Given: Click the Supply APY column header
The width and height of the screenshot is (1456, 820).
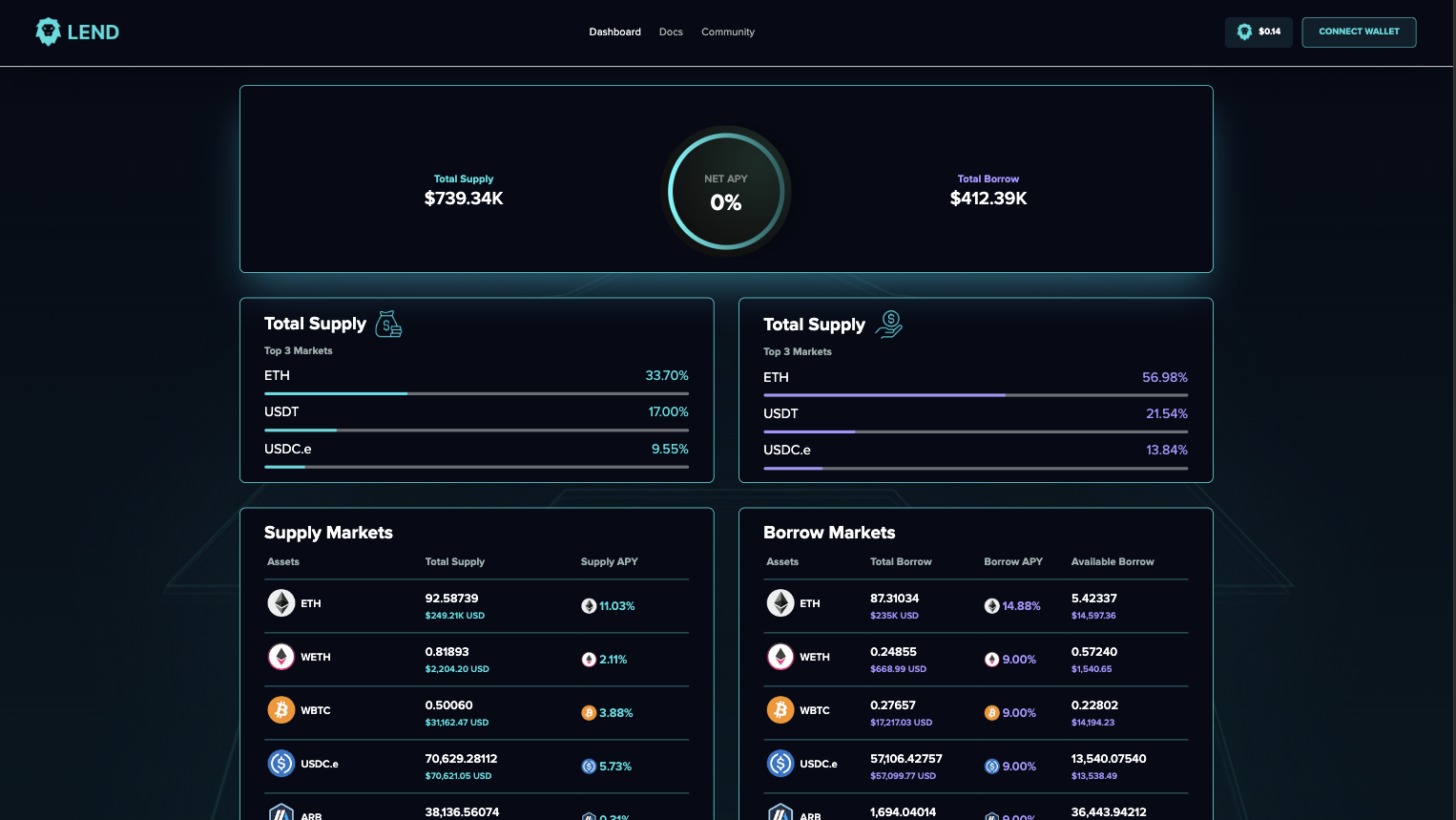Looking at the screenshot, I should (x=609, y=561).
